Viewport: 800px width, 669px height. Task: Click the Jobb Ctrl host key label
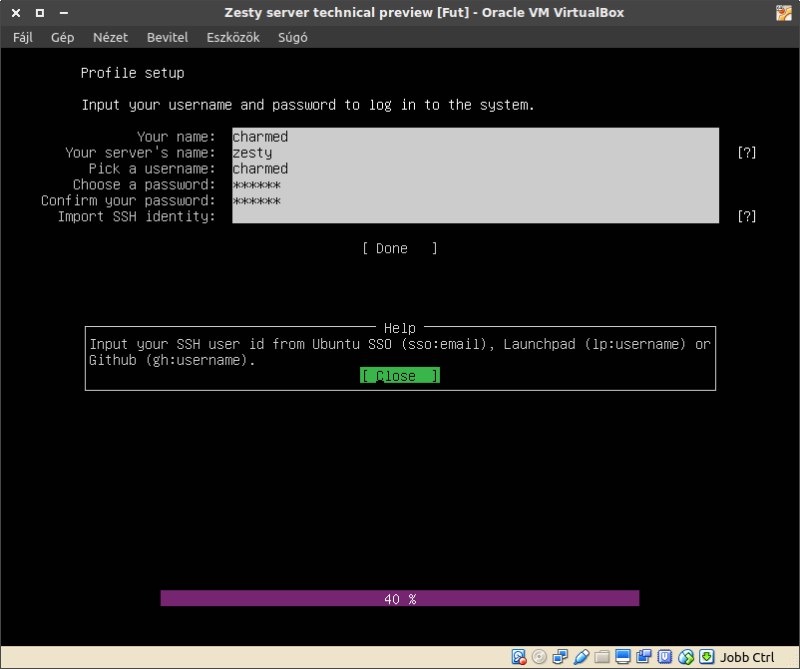point(747,657)
